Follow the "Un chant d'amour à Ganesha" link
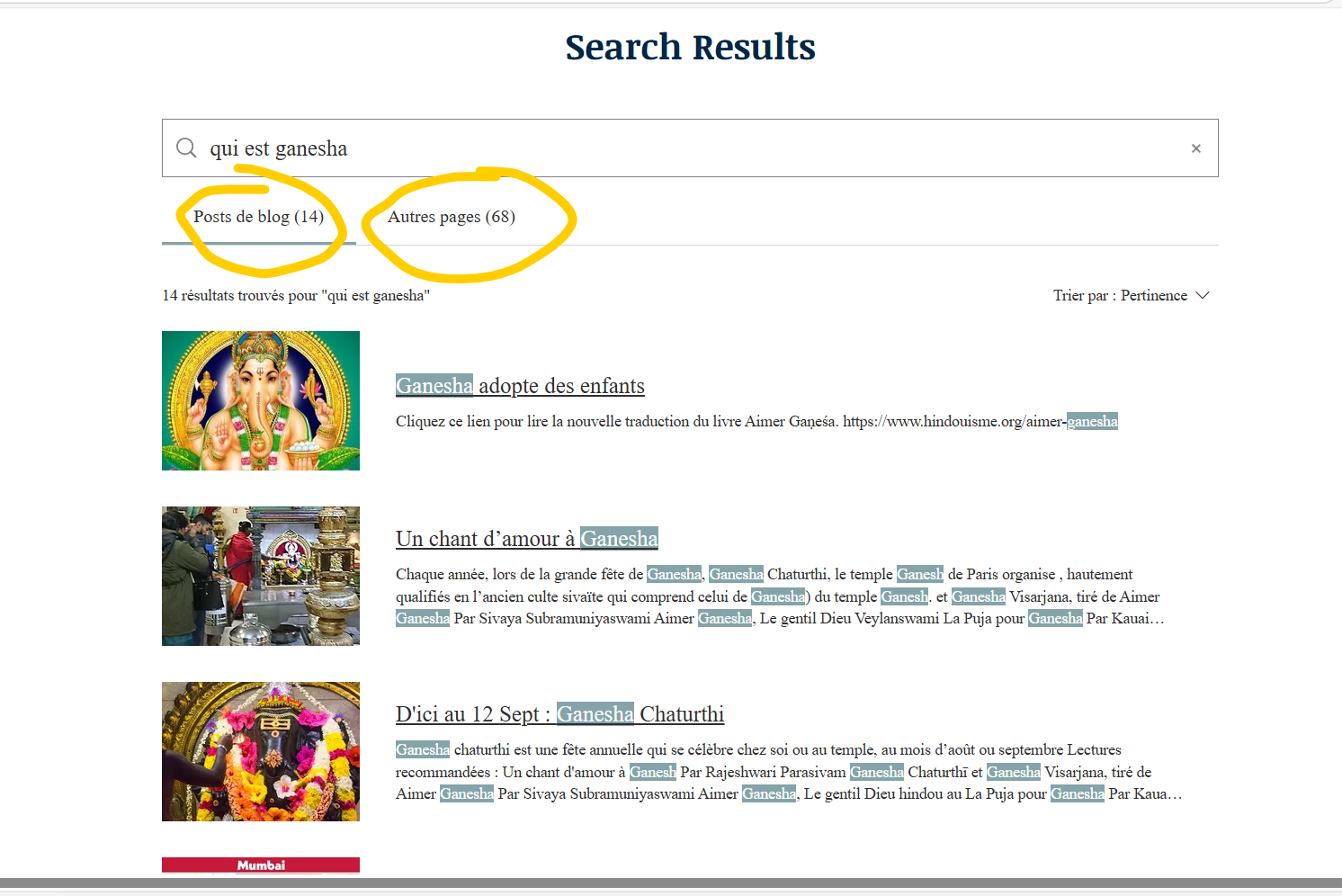The image size is (1342, 896). tap(526, 539)
